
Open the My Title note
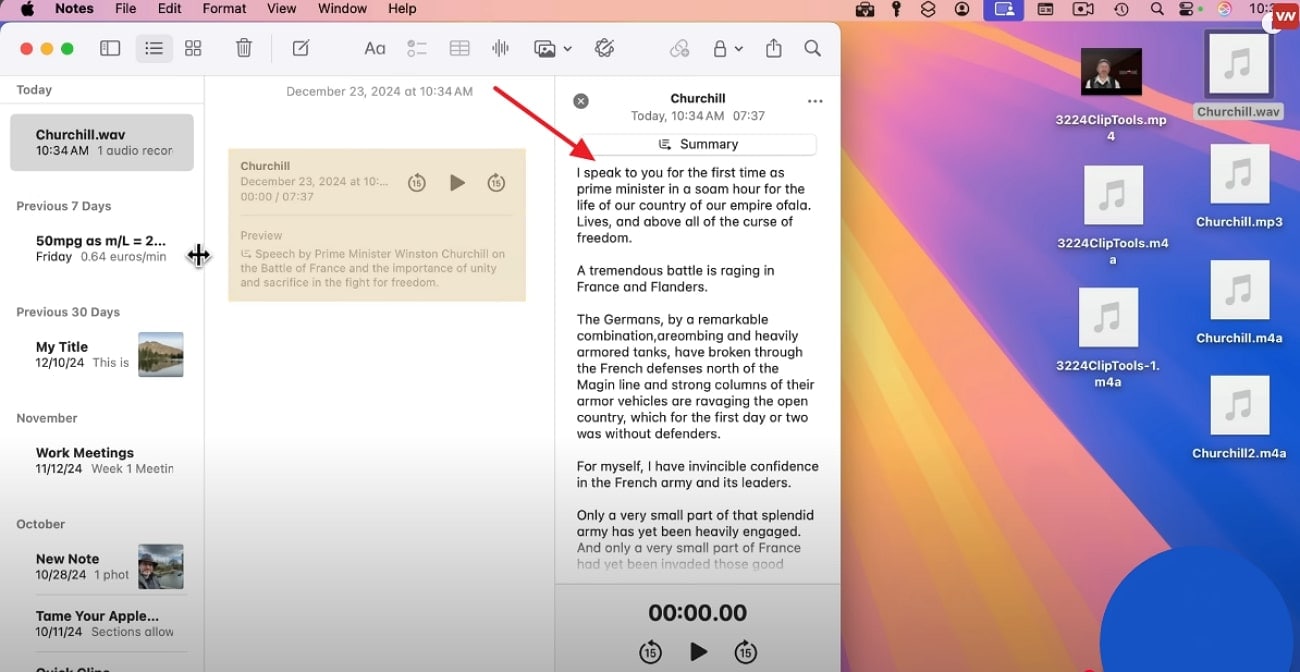pos(102,354)
